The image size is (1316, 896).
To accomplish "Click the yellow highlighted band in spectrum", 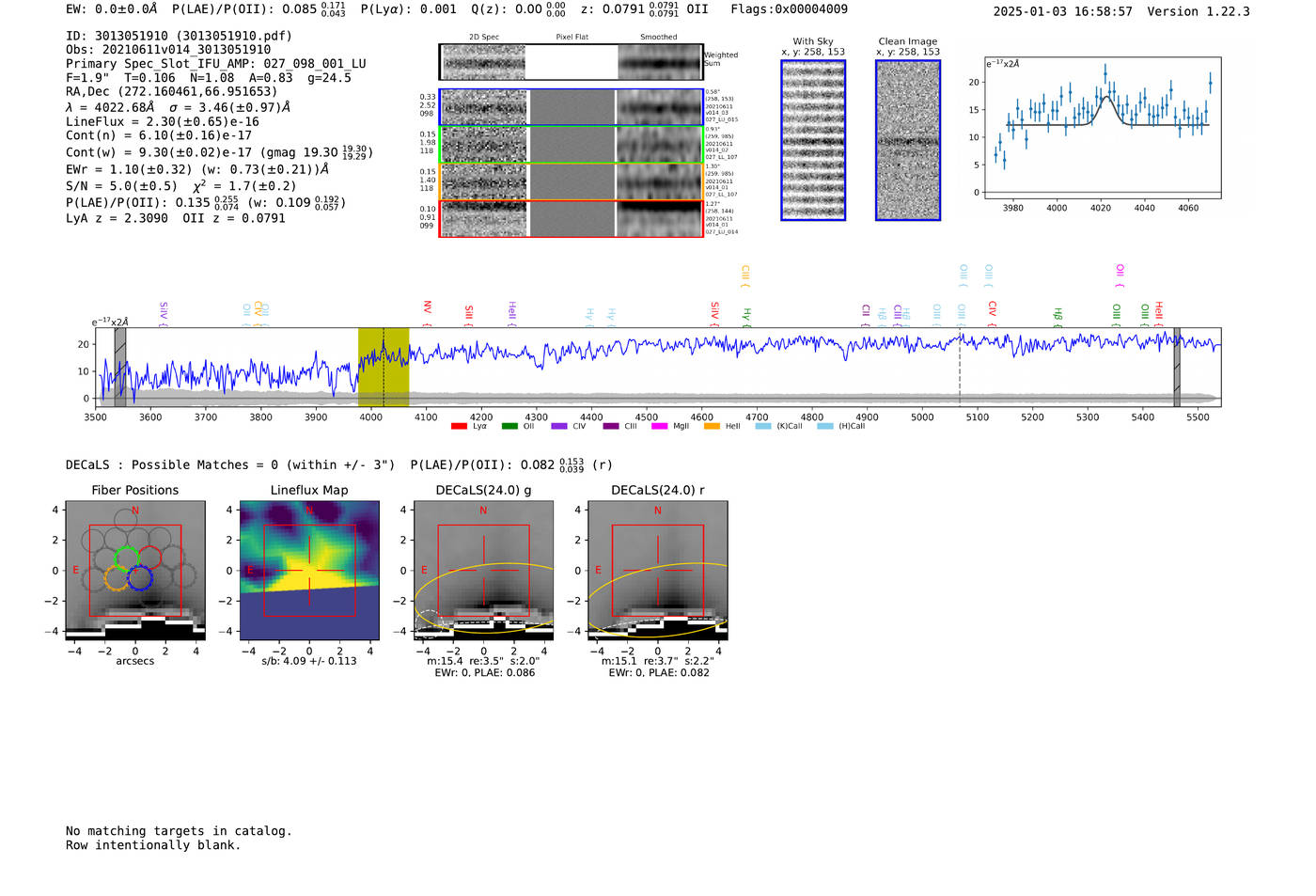I will [384, 367].
